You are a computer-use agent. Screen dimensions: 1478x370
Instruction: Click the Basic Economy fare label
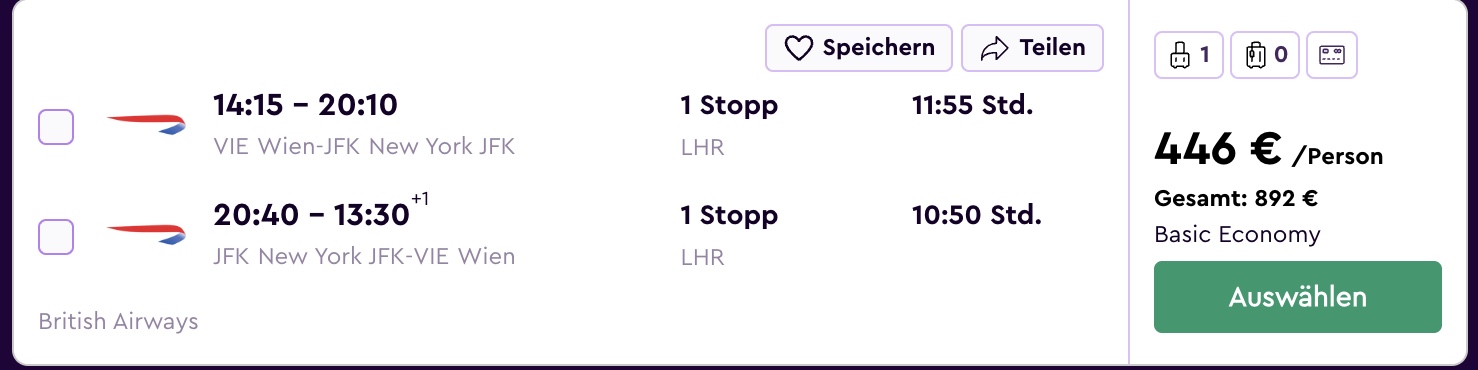(x=1237, y=235)
